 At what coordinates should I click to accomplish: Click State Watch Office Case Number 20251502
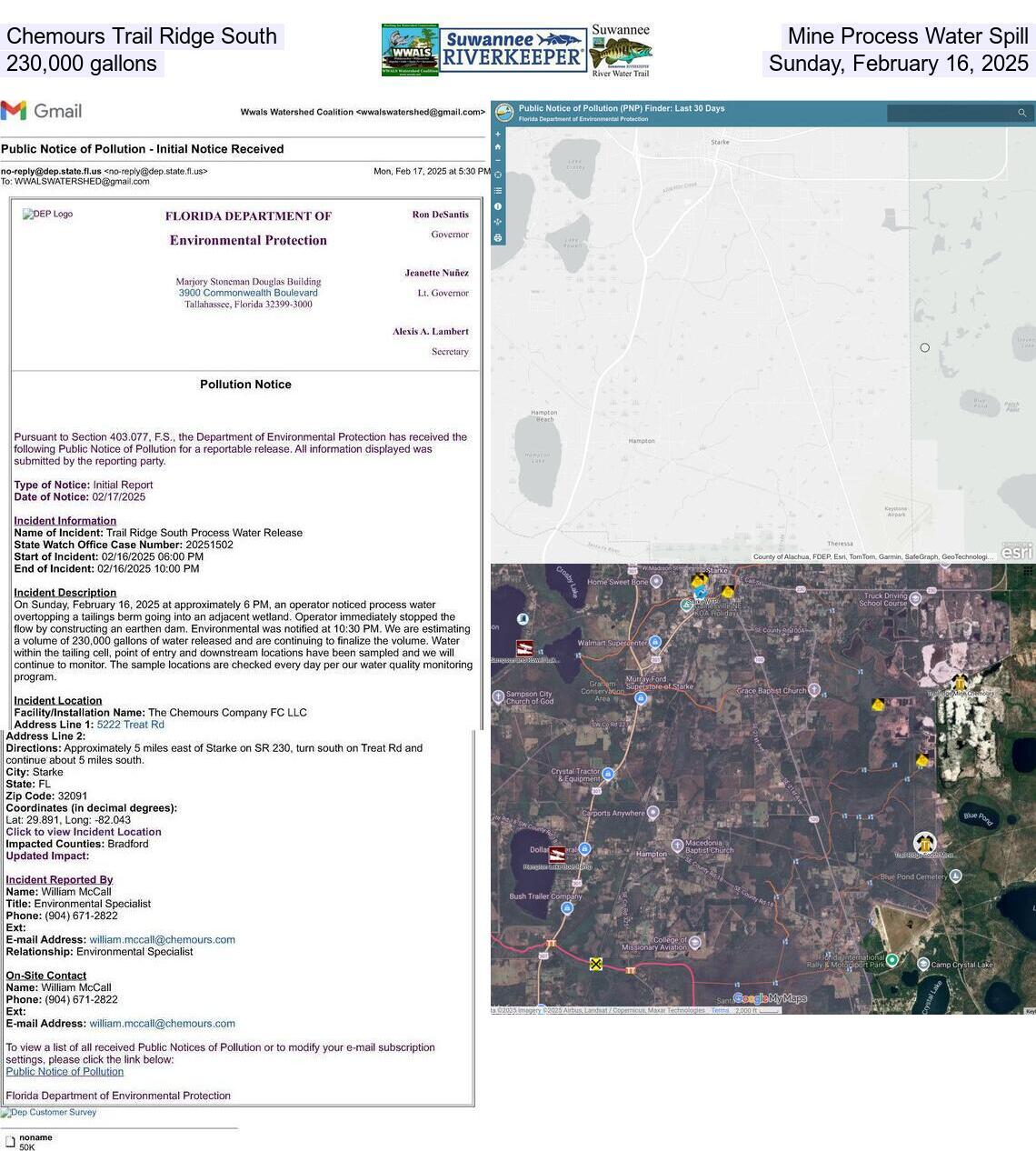click(124, 545)
